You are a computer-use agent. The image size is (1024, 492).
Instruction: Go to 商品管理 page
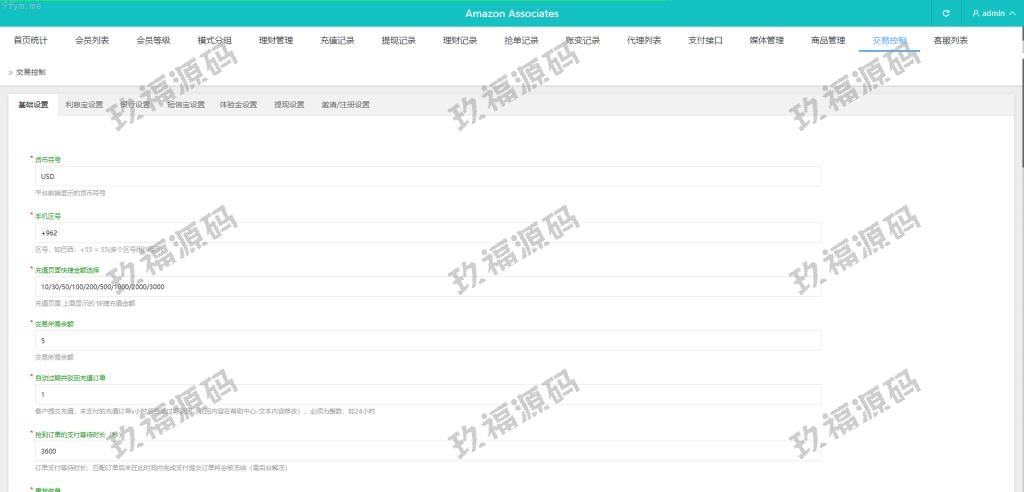click(x=828, y=41)
